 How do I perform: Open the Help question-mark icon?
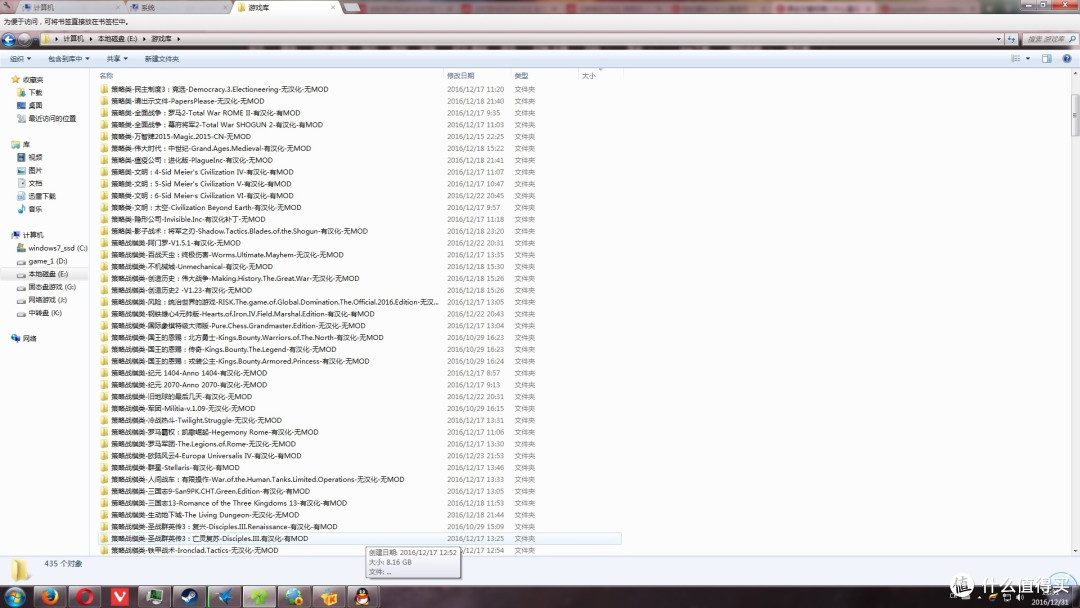[1067, 59]
